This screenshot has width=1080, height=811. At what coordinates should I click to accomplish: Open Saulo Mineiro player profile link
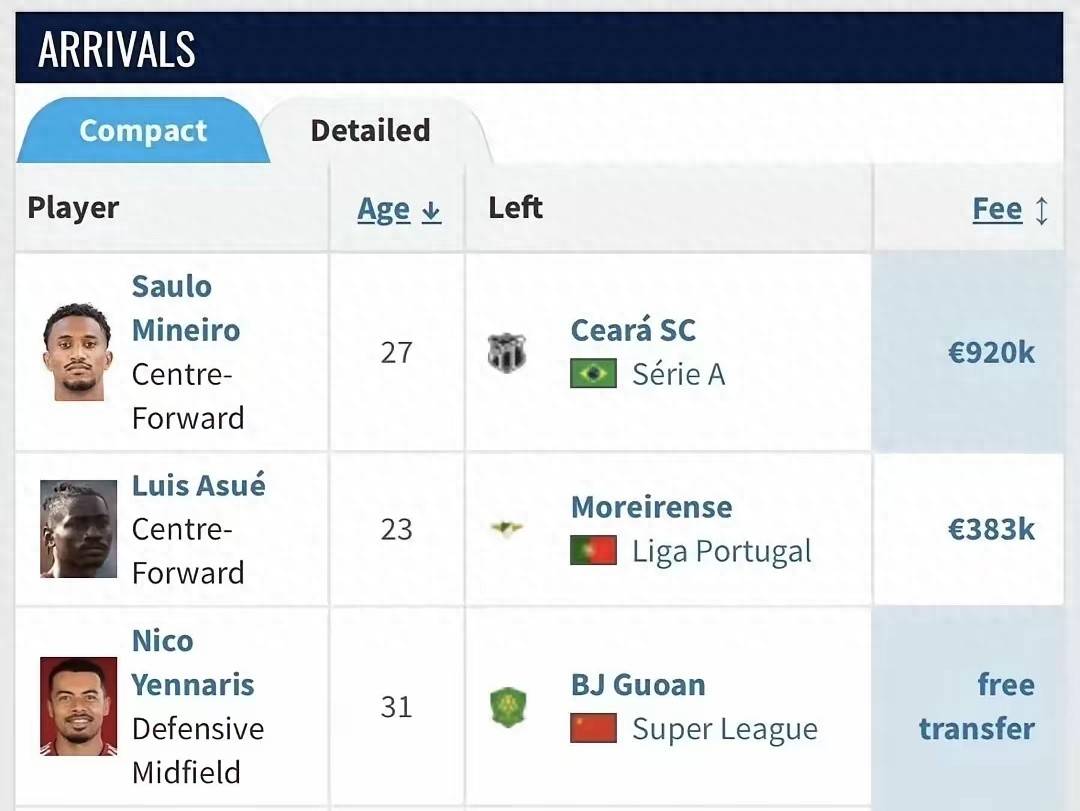185,308
